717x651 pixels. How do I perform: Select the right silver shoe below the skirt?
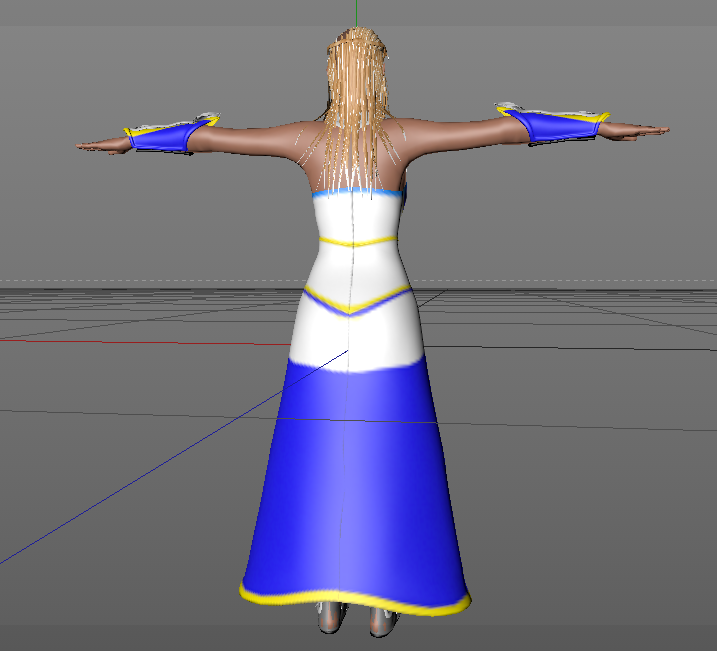tap(383, 622)
